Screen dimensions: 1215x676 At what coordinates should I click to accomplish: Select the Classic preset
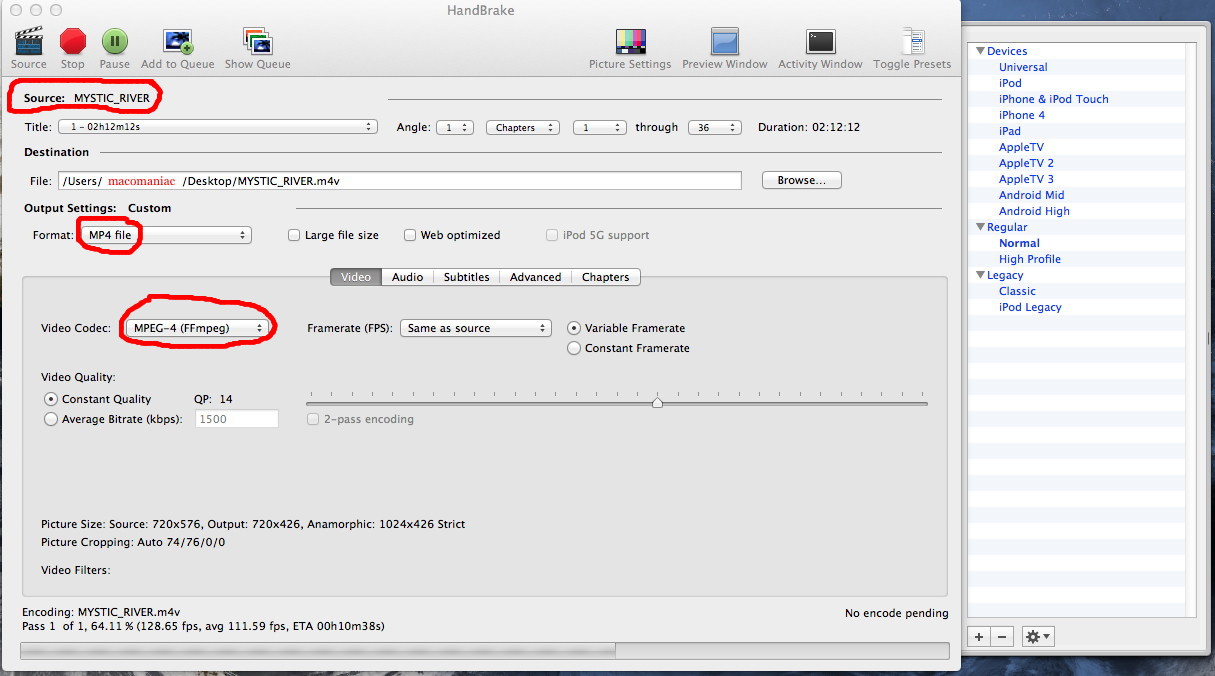[1017, 291]
